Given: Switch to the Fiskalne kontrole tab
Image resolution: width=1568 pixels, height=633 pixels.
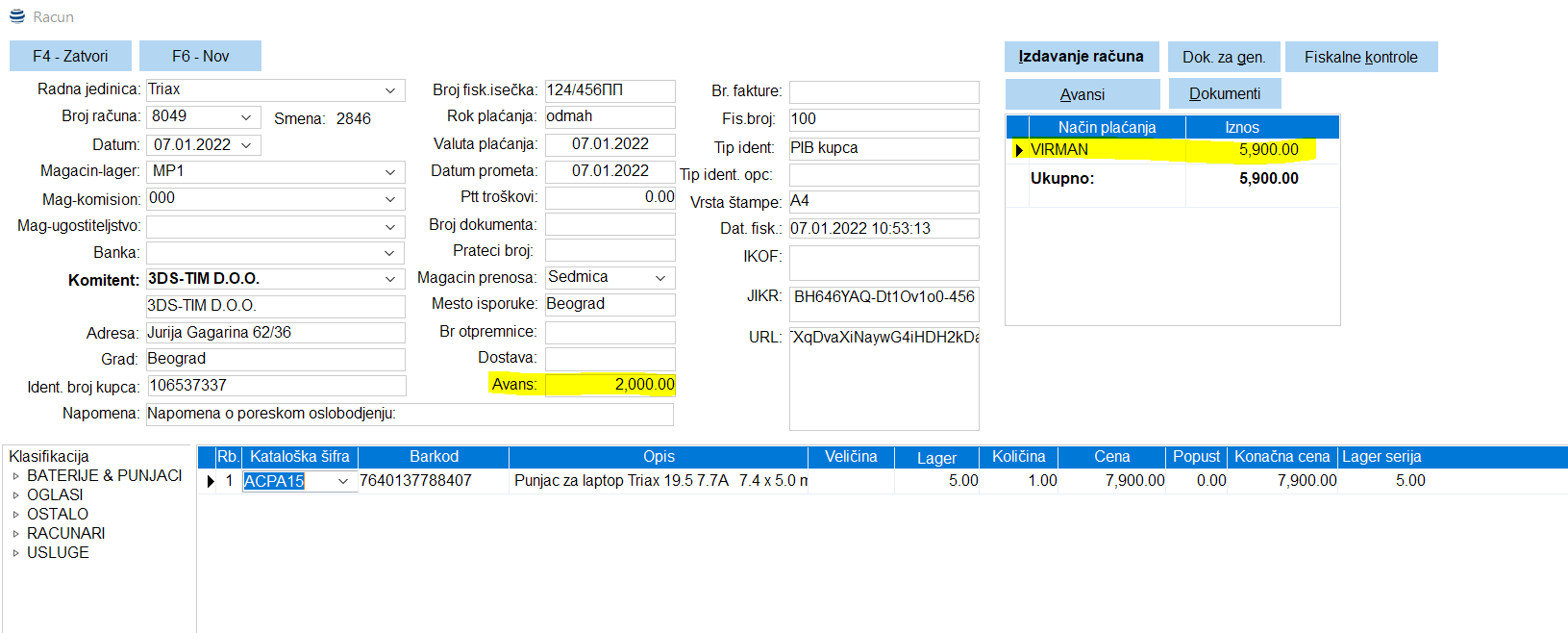Looking at the screenshot, I should [1360, 57].
